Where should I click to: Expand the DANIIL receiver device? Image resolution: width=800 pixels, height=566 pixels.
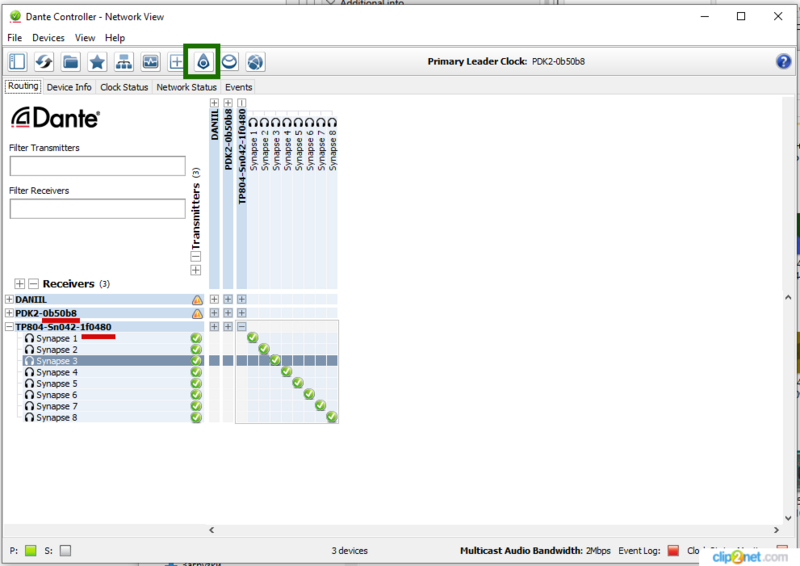click(x=10, y=300)
